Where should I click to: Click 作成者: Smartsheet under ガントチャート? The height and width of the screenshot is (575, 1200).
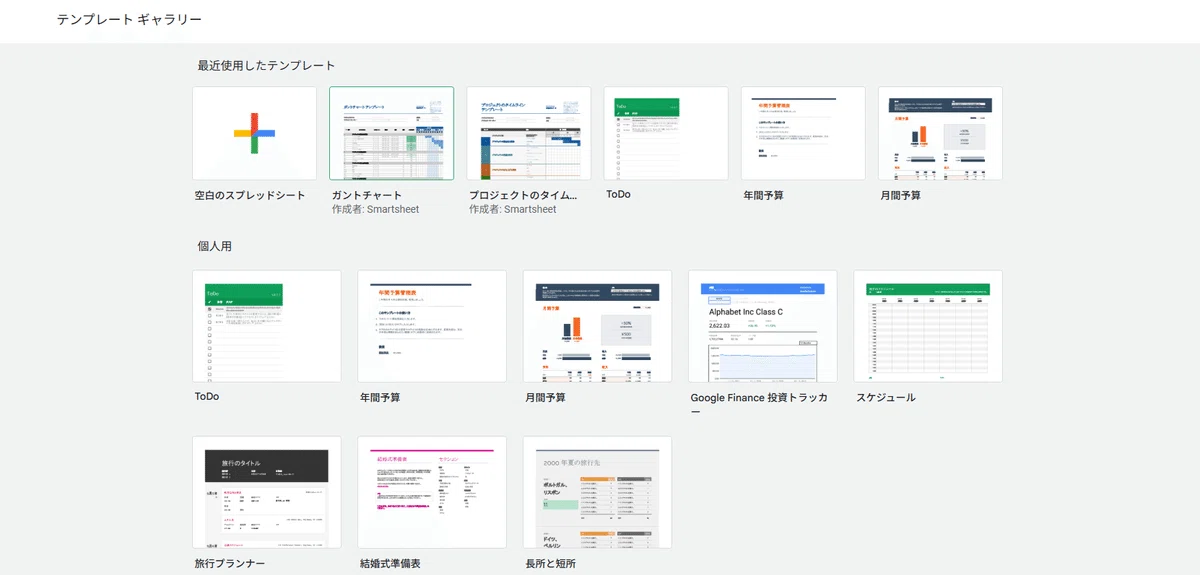(376, 210)
